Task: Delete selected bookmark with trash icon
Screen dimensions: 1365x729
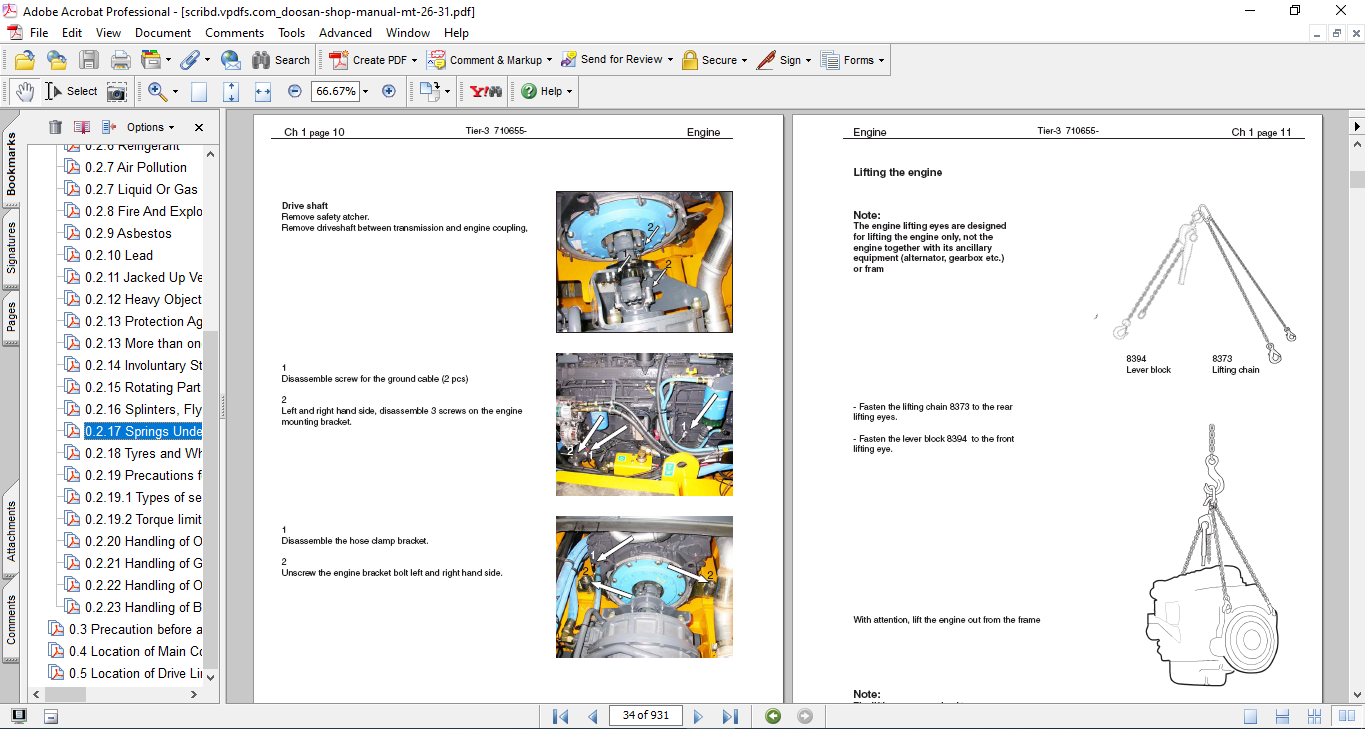Action: click(55, 127)
